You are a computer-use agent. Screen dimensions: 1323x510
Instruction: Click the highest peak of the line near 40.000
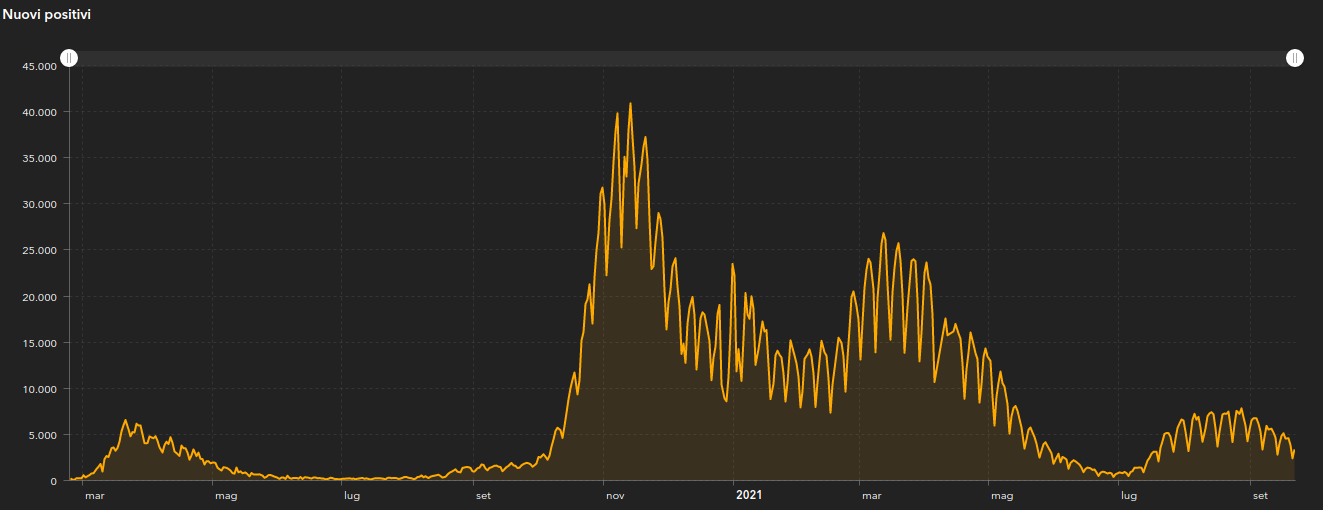point(630,104)
